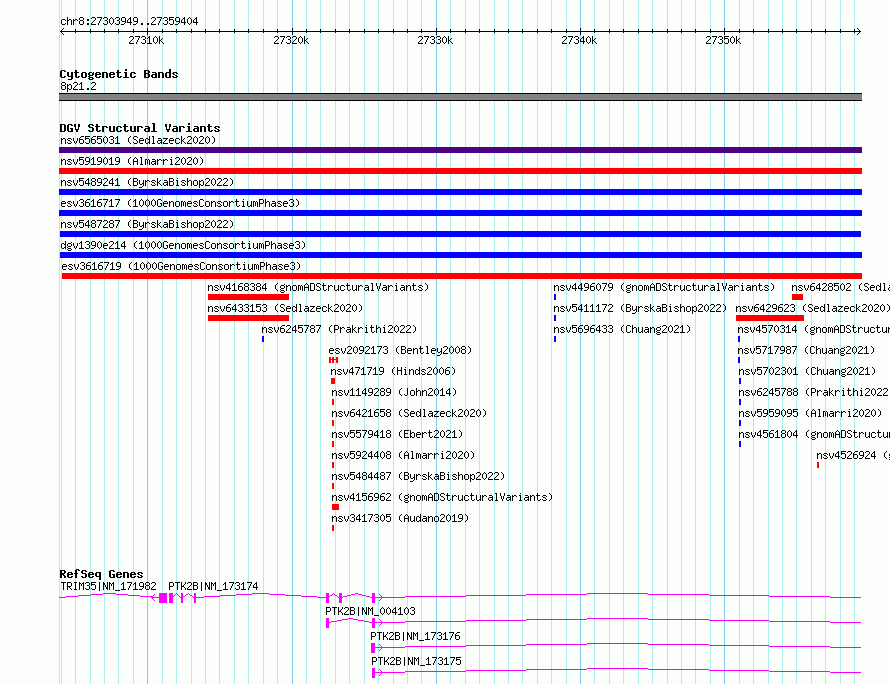The image size is (890, 684).
Task: Open PTK2B|NM_004103 transcript label
Action: pos(370,611)
